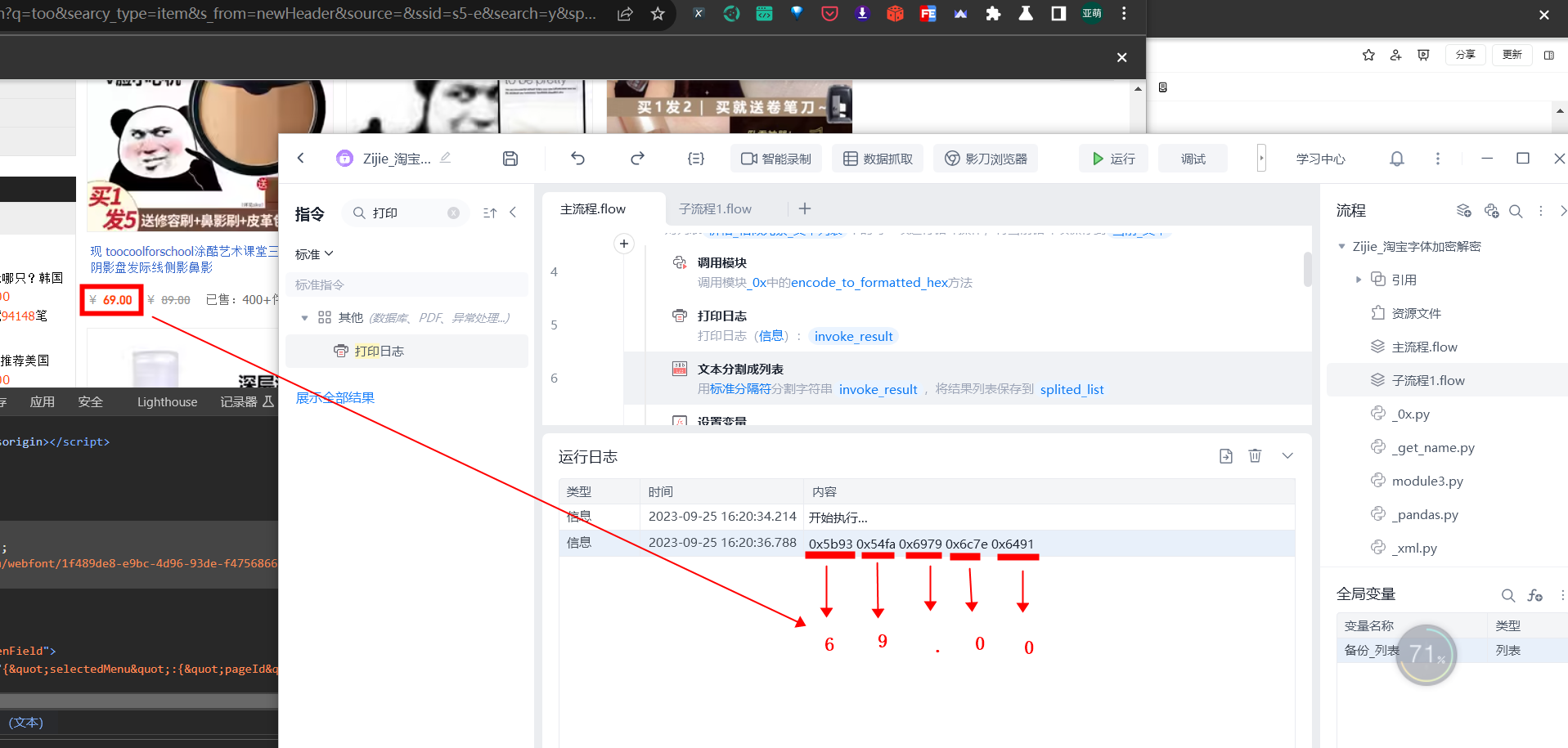Clear the 打印 search field
This screenshot has height=748, width=1568.
coord(453,213)
